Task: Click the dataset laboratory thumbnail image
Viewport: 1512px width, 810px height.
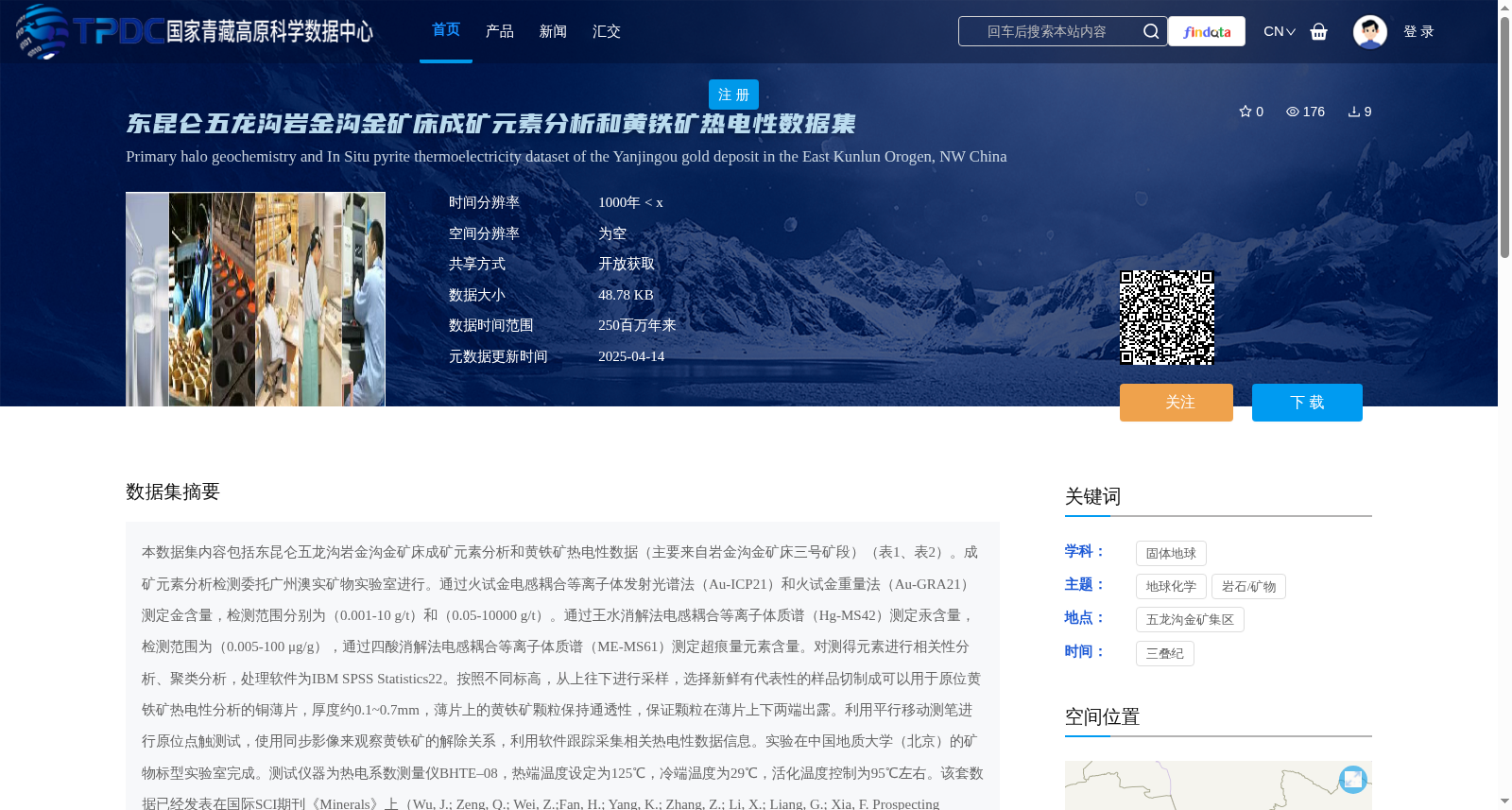Action: pyautogui.click(x=255, y=300)
